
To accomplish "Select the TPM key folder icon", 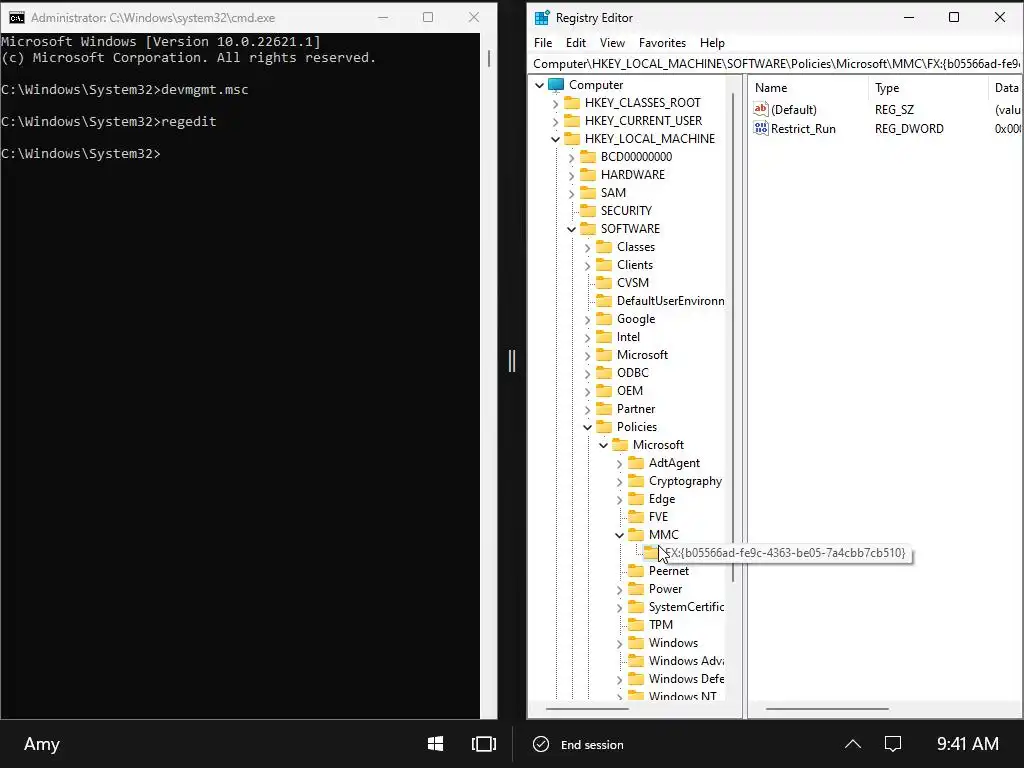I will 636,624.
